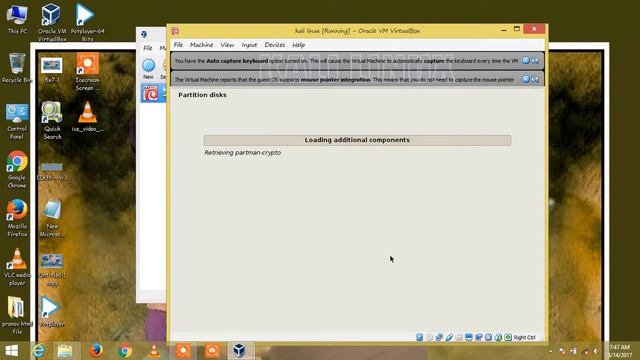Open File menu in VirtualBox Manager window behind

(x=147, y=48)
